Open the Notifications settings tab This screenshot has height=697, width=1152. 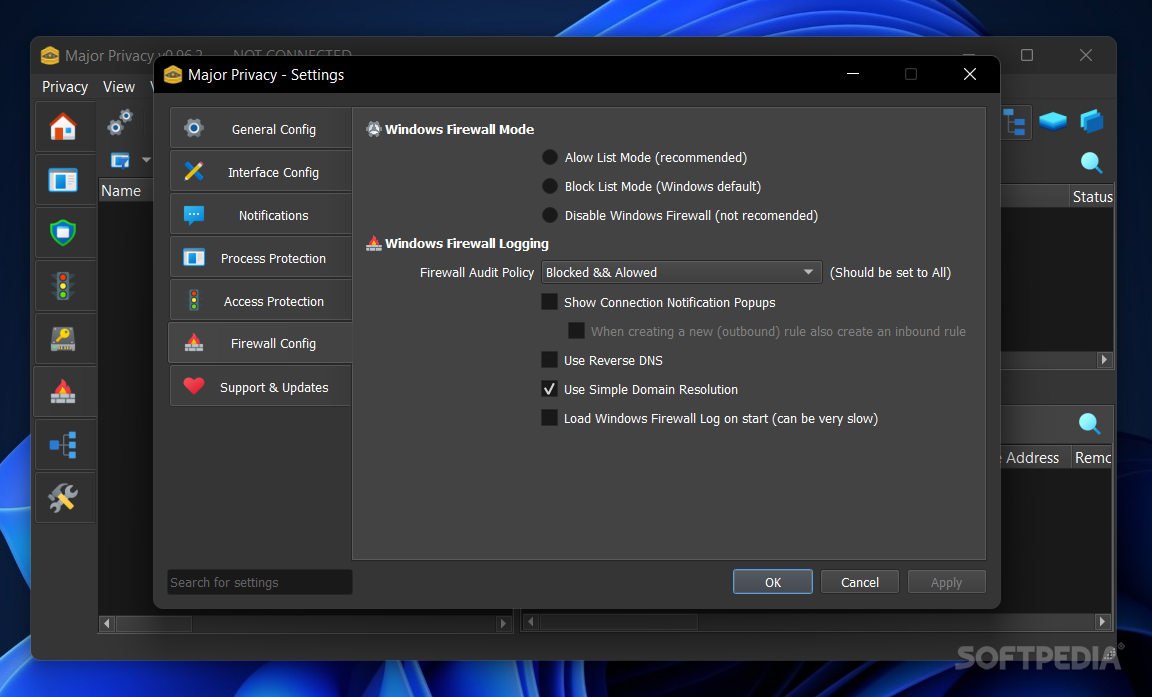pos(261,215)
